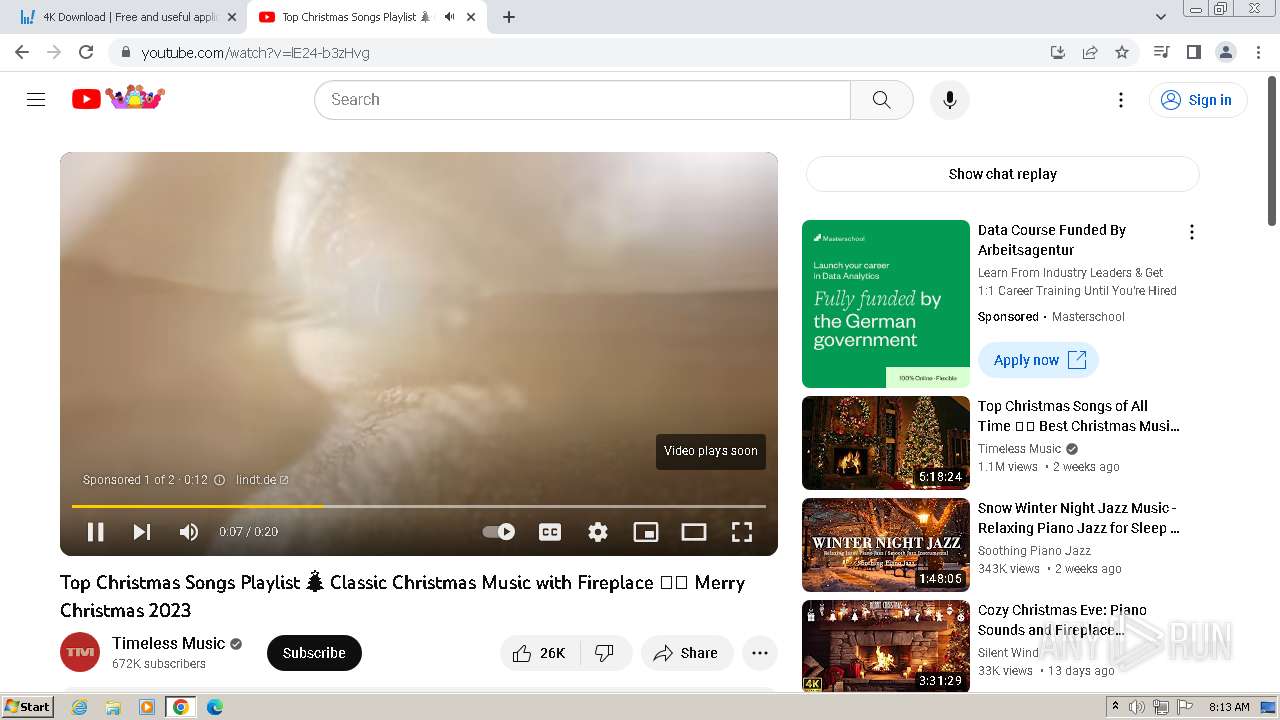Visit lindt.de advertiser link
This screenshot has height=720, width=1280.
(x=262, y=480)
